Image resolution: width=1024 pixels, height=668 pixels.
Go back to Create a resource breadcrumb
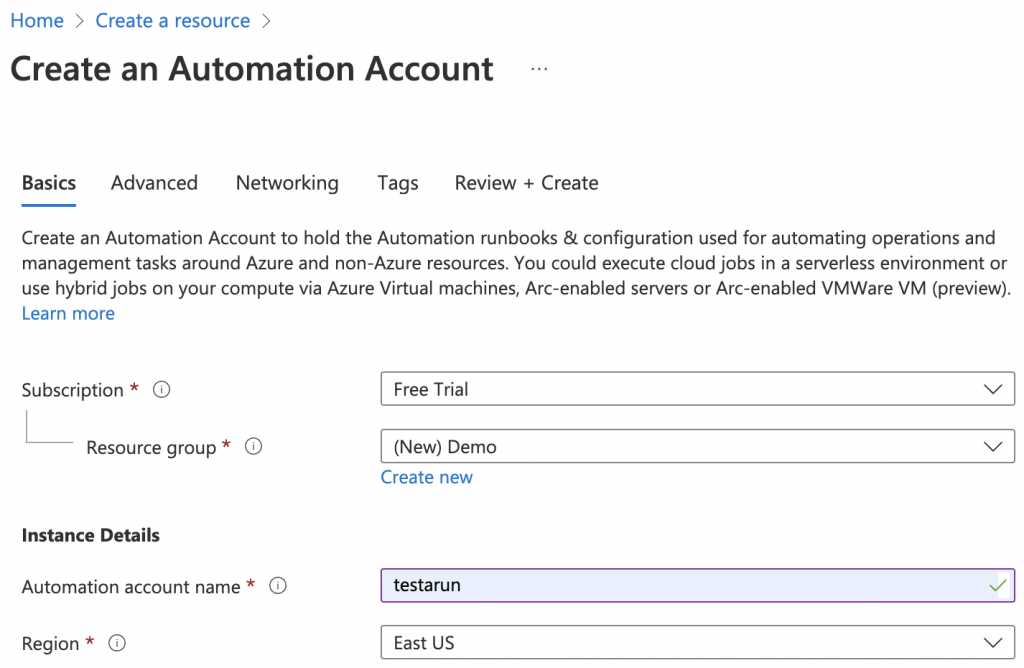[173, 21]
